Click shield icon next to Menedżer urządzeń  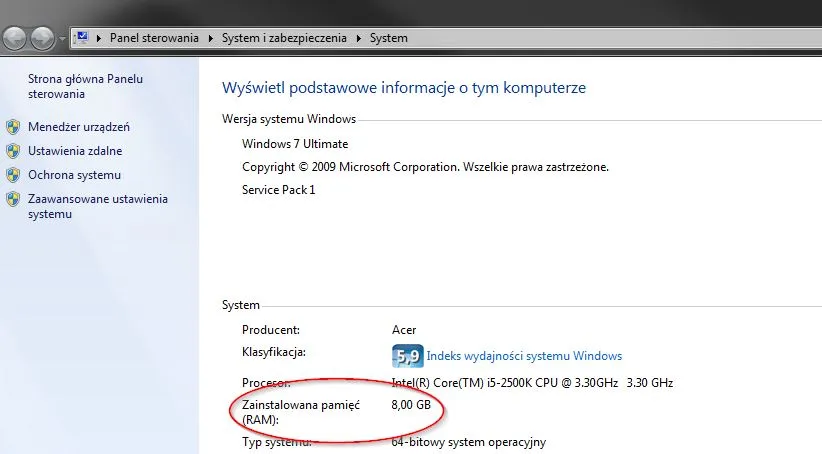pos(13,127)
